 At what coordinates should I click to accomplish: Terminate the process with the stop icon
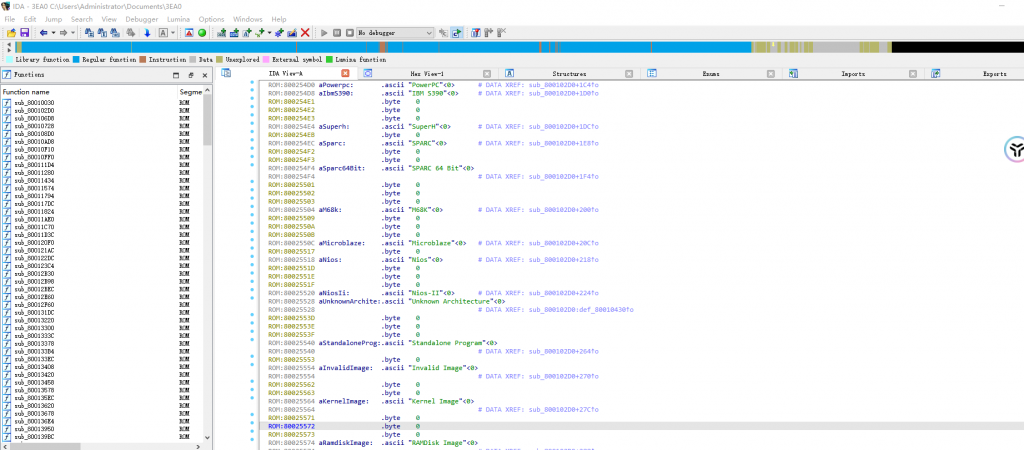[x=348, y=33]
